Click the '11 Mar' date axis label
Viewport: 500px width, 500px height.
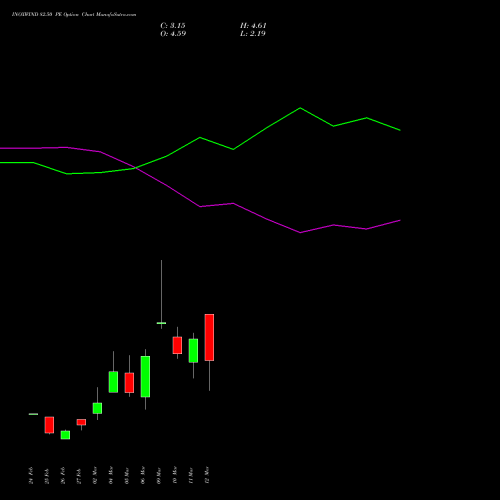pos(191,475)
